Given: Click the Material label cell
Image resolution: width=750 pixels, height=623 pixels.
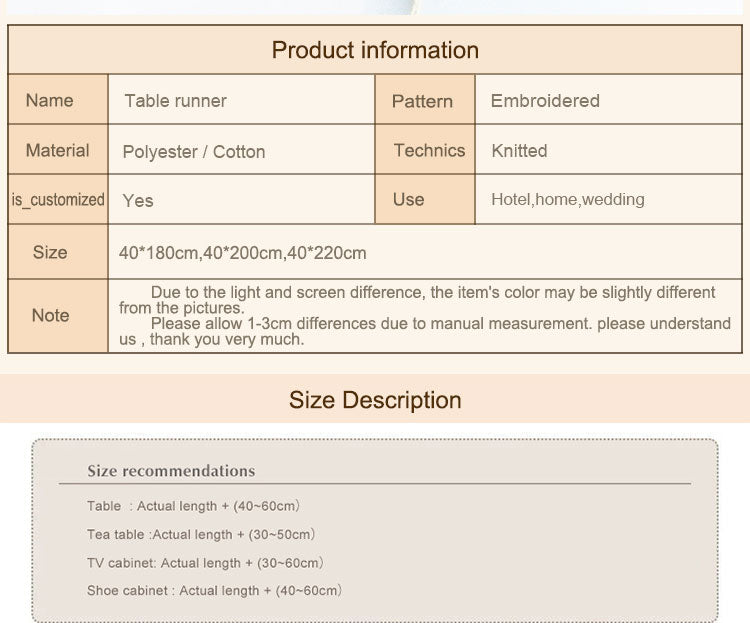Looking at the screenshot, I should click(57, 150).
